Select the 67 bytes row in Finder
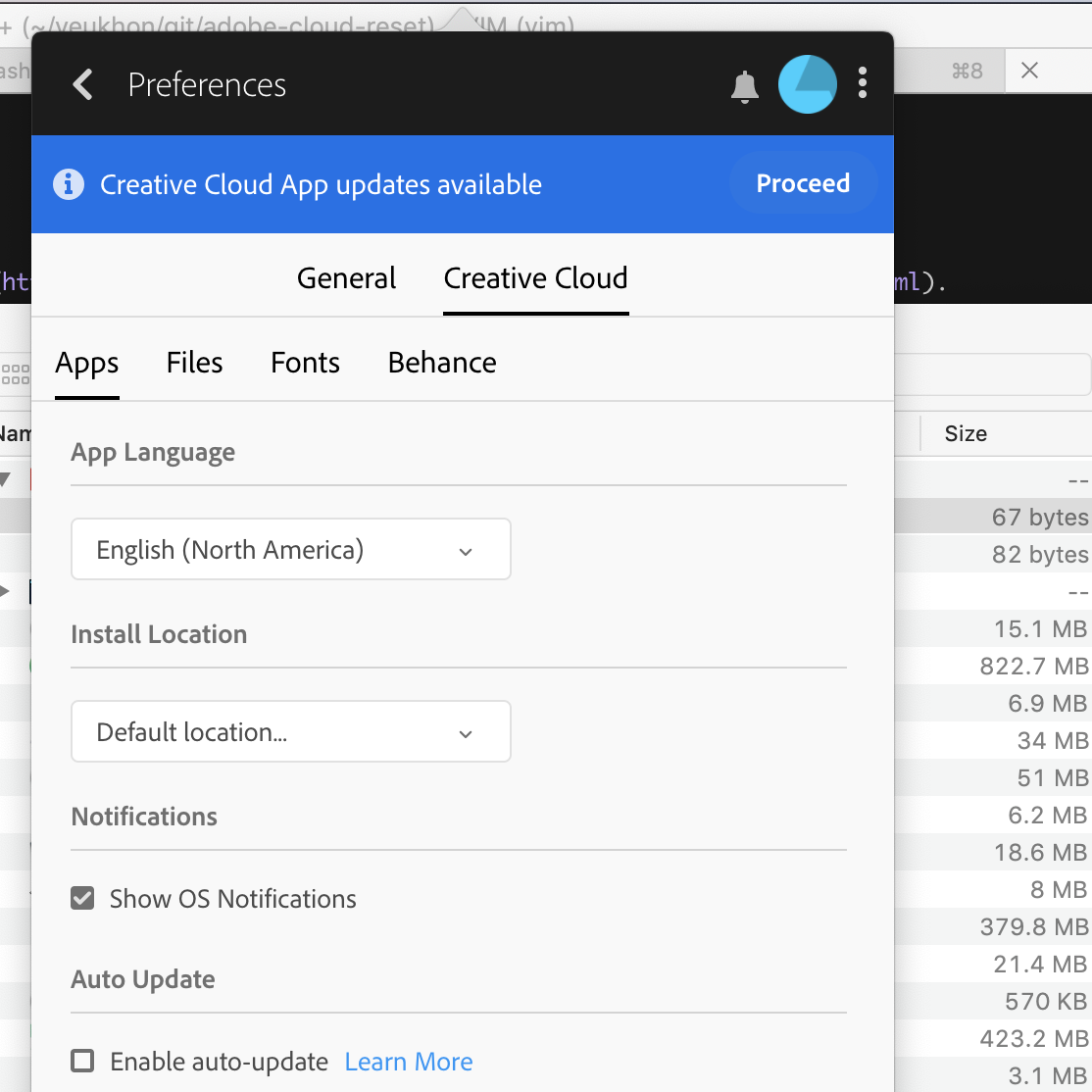This screenshot has height=1092, width=1092. [x=993, y=517]
